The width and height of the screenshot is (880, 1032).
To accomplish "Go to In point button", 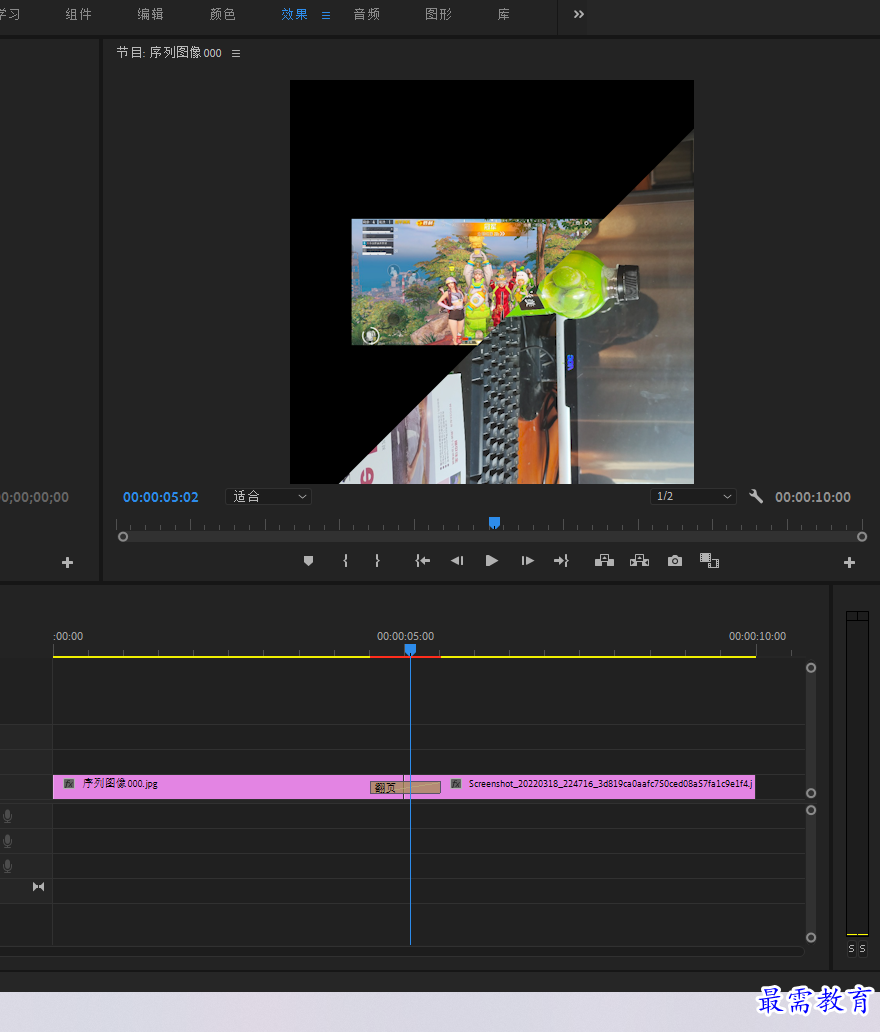I will [423, 561].
